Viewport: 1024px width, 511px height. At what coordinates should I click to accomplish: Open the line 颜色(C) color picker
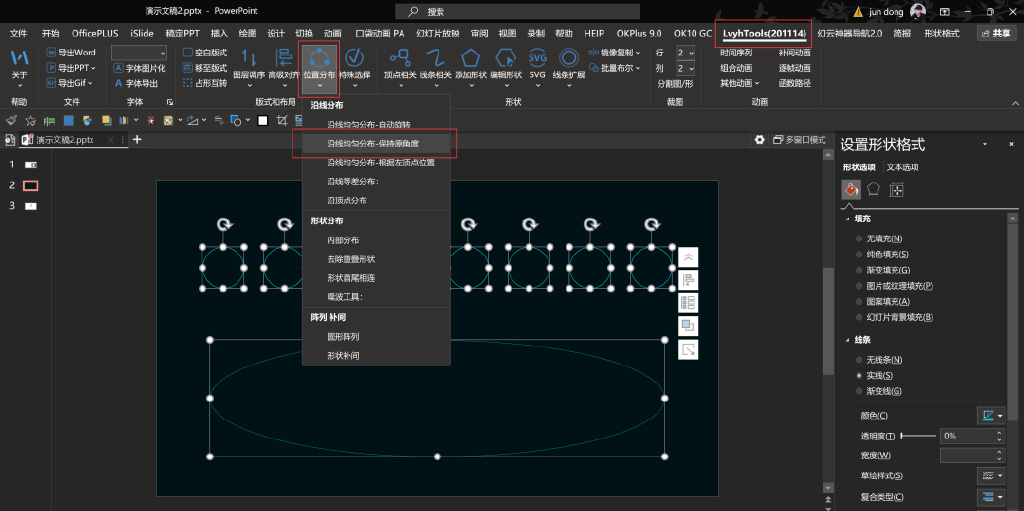(991, 415)
